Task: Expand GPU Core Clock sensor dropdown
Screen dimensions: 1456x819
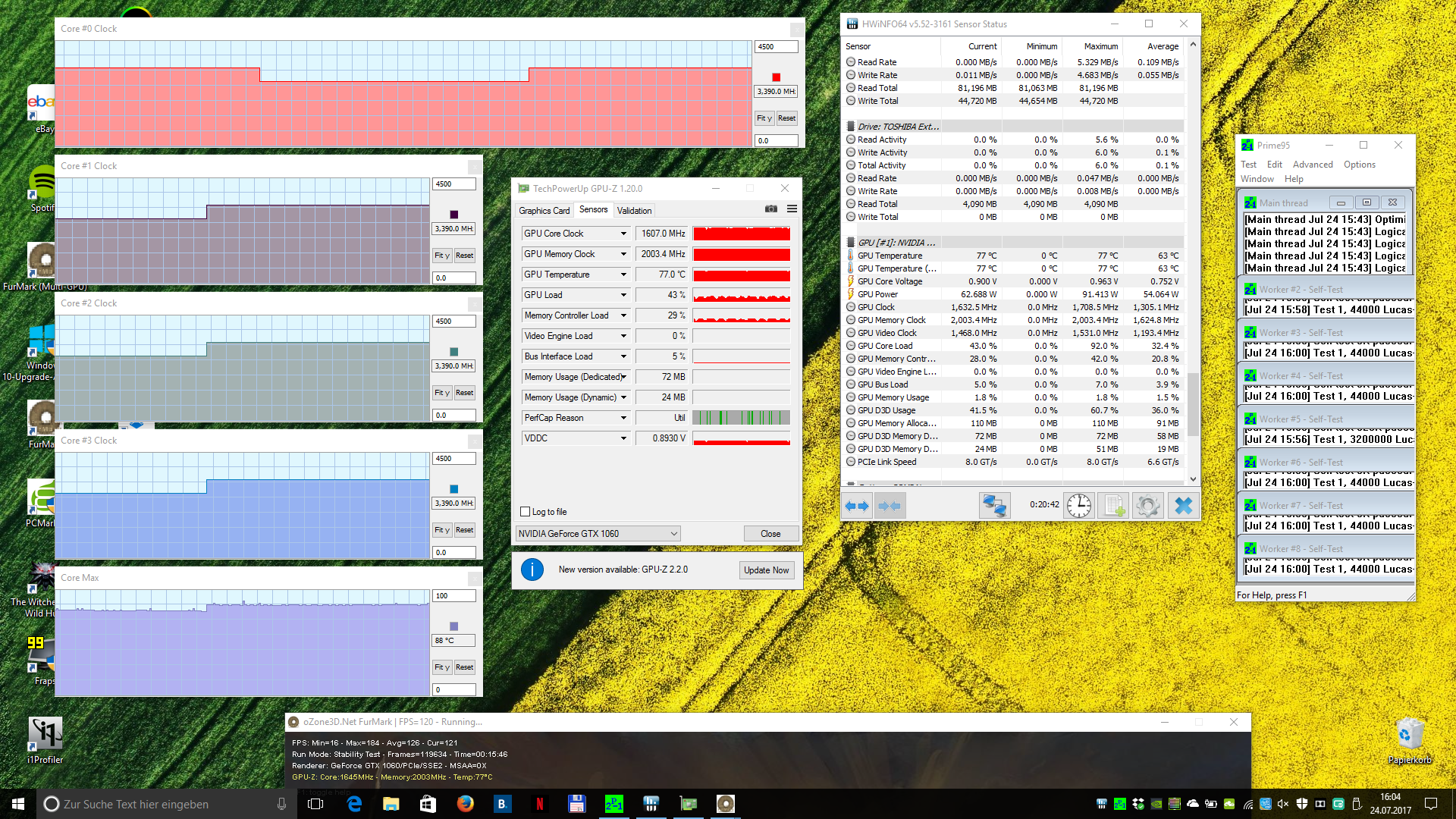Action: click(623, 234)
